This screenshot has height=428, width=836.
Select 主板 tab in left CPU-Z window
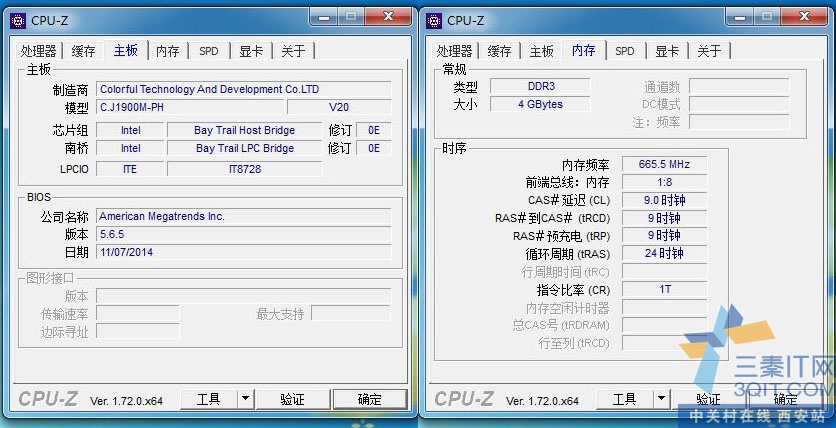click(126, 50)
